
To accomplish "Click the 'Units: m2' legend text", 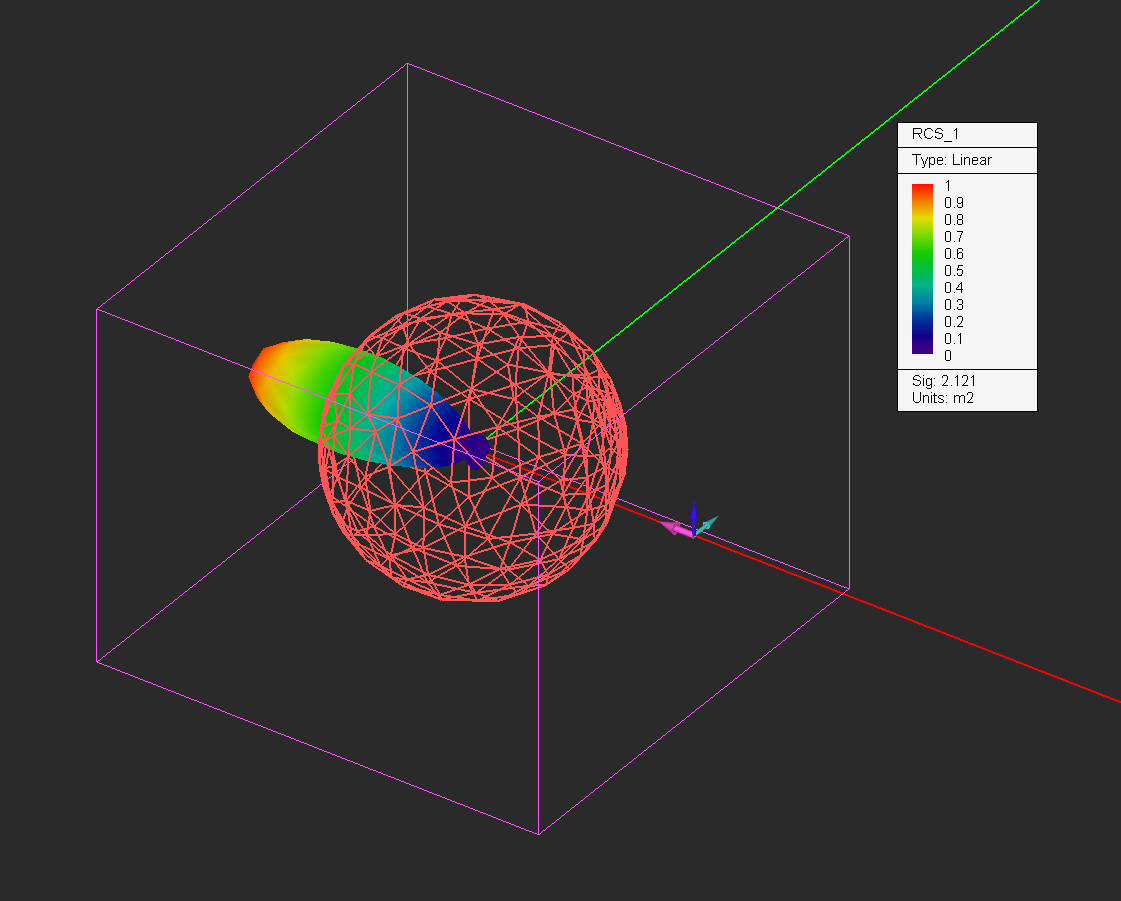I will click(x=941, y=398).
